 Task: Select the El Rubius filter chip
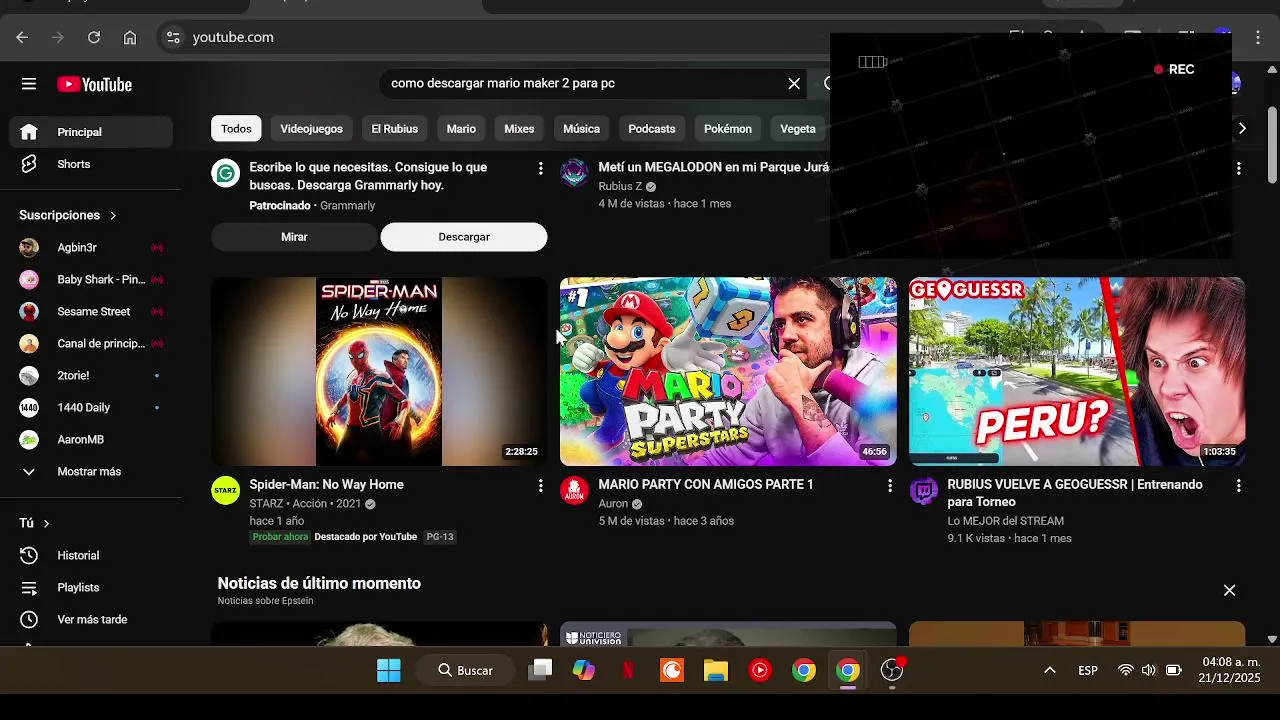[x=394, y=128]
